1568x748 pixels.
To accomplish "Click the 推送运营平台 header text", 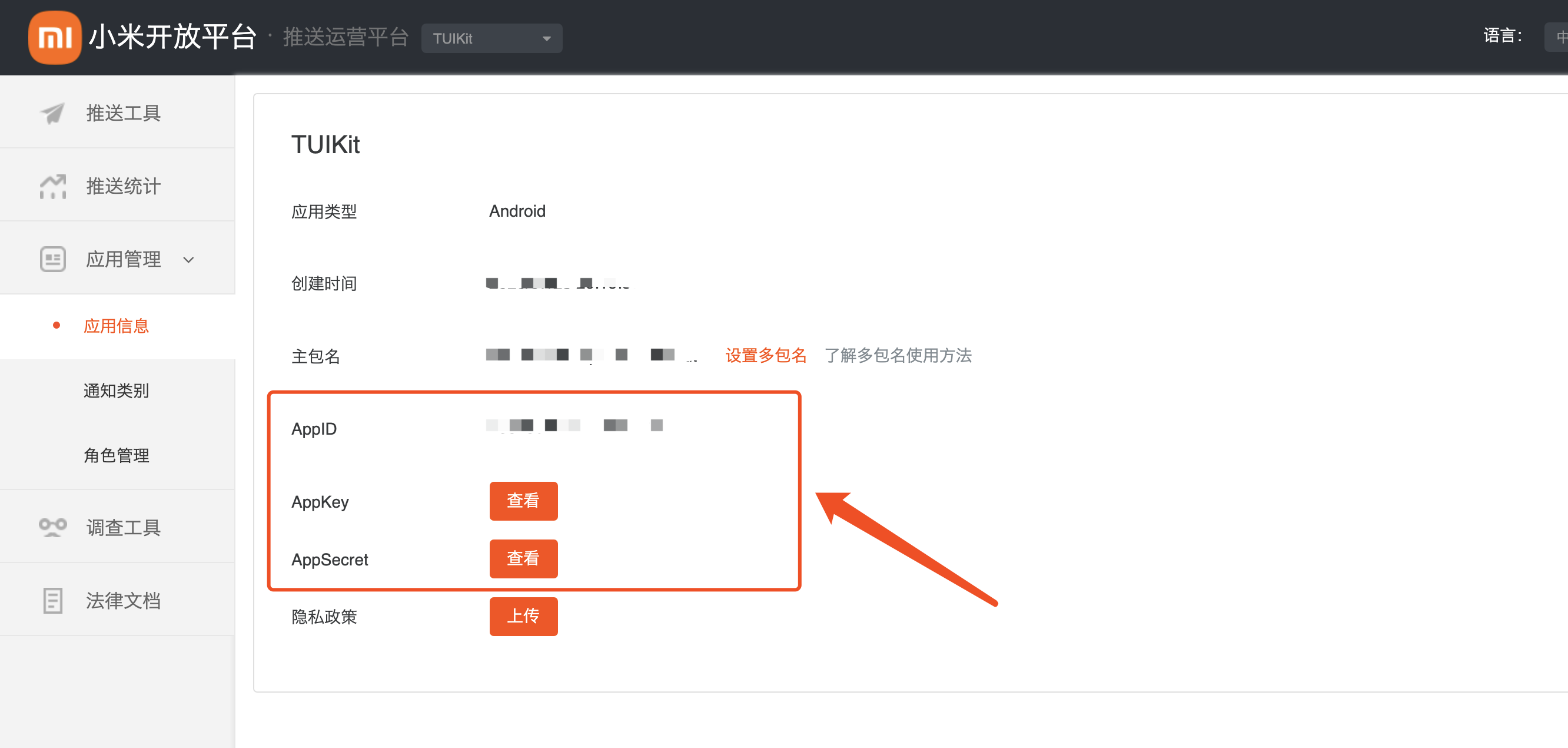I will [345, 37].
